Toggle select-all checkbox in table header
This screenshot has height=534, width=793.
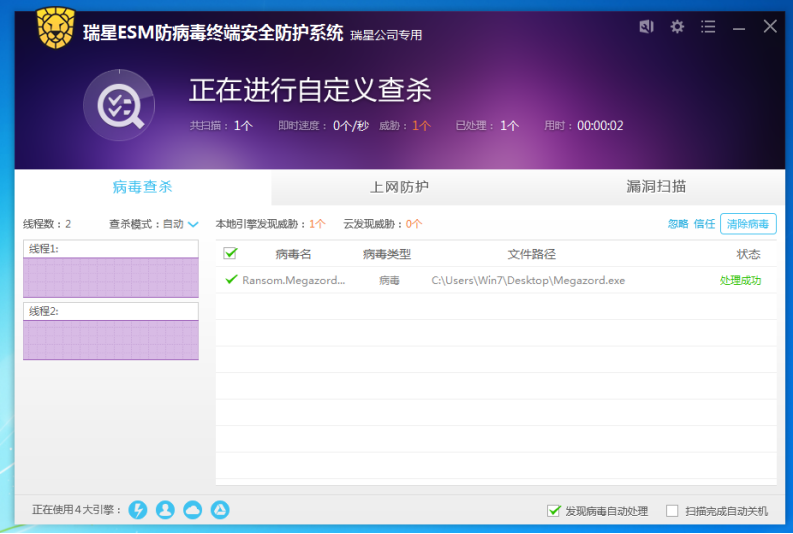(x=230, y=253)
